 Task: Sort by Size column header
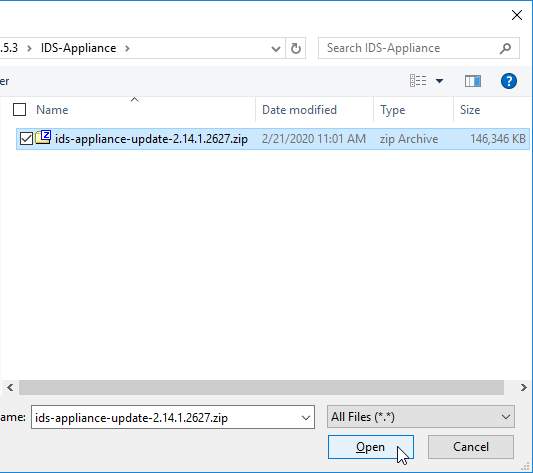tap(470, 110)
